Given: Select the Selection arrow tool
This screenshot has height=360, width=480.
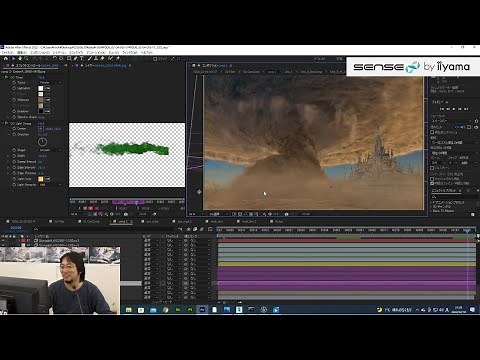Looking at the screenshot, I should [x=13, y=58].
